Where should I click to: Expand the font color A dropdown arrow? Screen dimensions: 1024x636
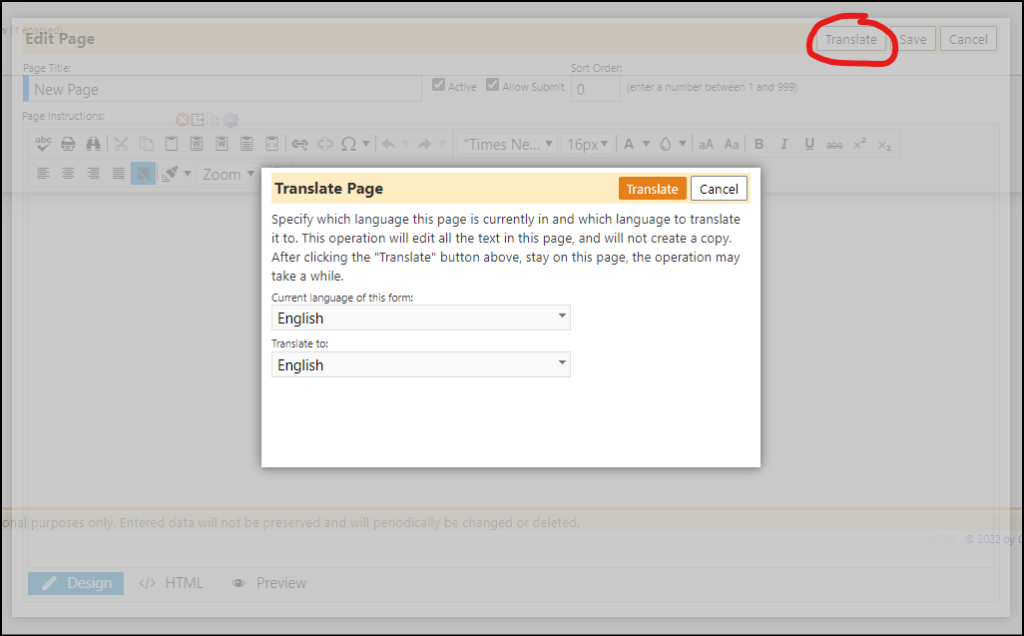tap(646, 144)
